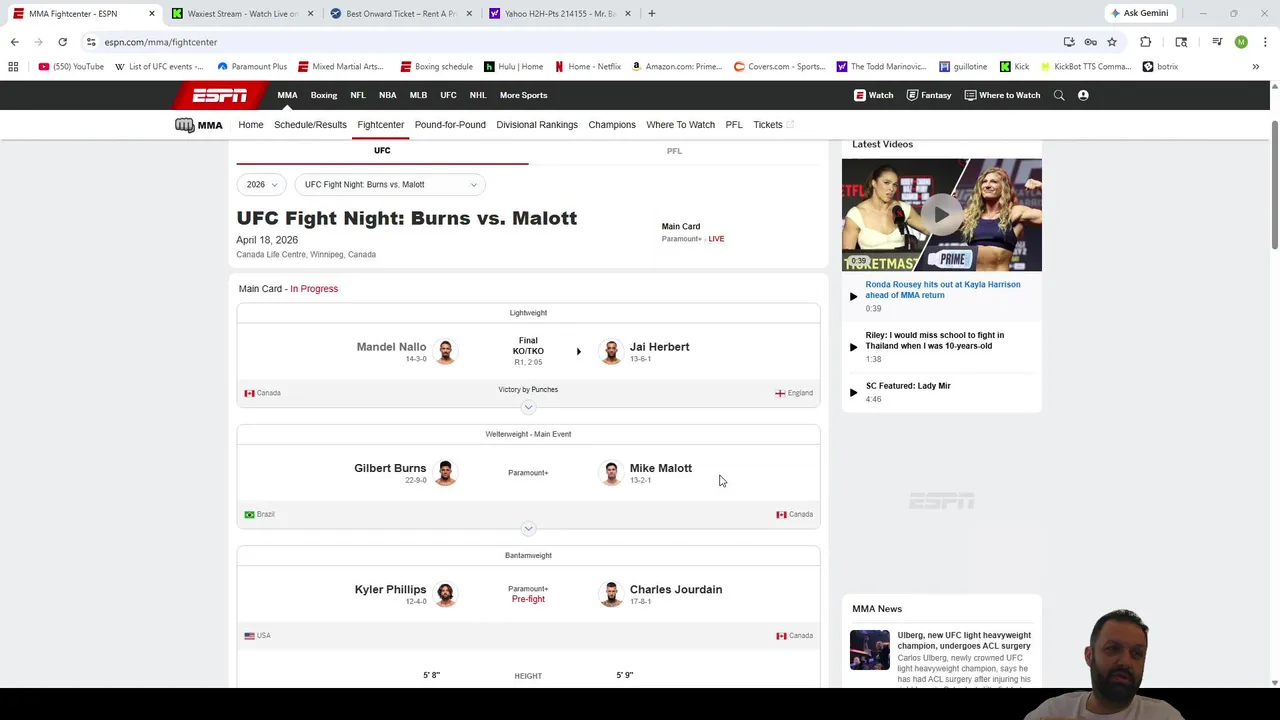Expand the Burns vs Malott fight details
This screenshot has height=720, width=1280.
point(528,528)
